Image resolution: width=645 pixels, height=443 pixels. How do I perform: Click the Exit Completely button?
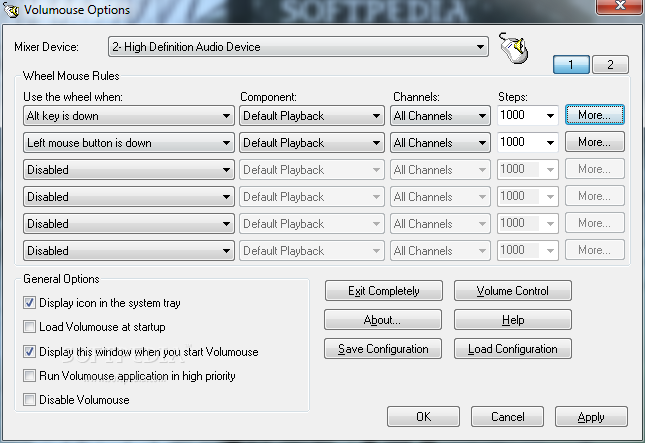(383, 291)
